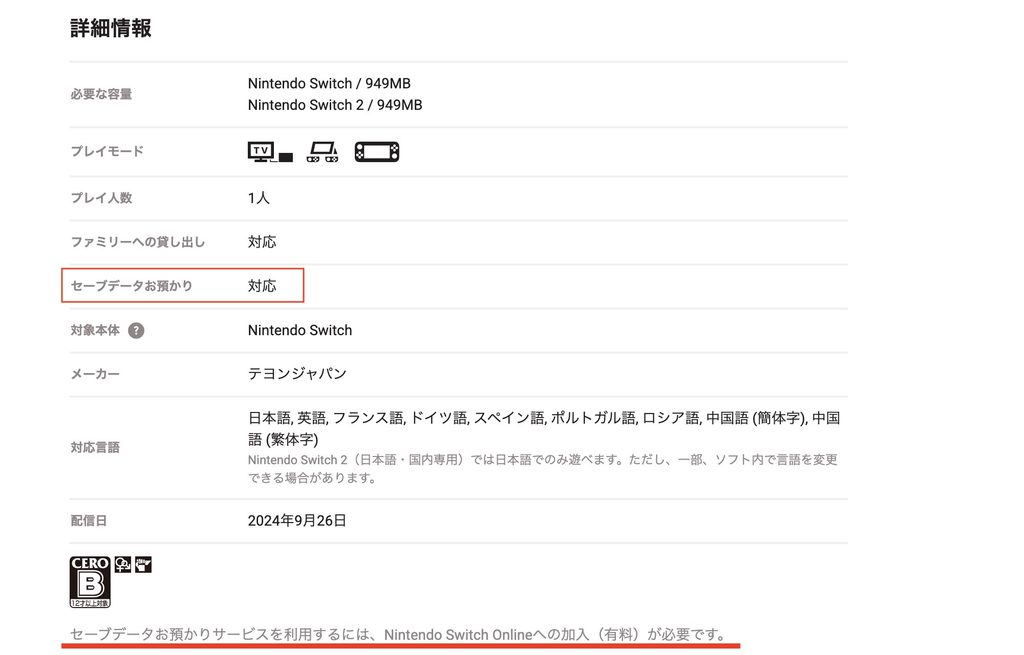This screenshot has width=1024, height=655.
Task: Click the 必要な容量 label
Action: pyautogui.click(x=101, y=94)
